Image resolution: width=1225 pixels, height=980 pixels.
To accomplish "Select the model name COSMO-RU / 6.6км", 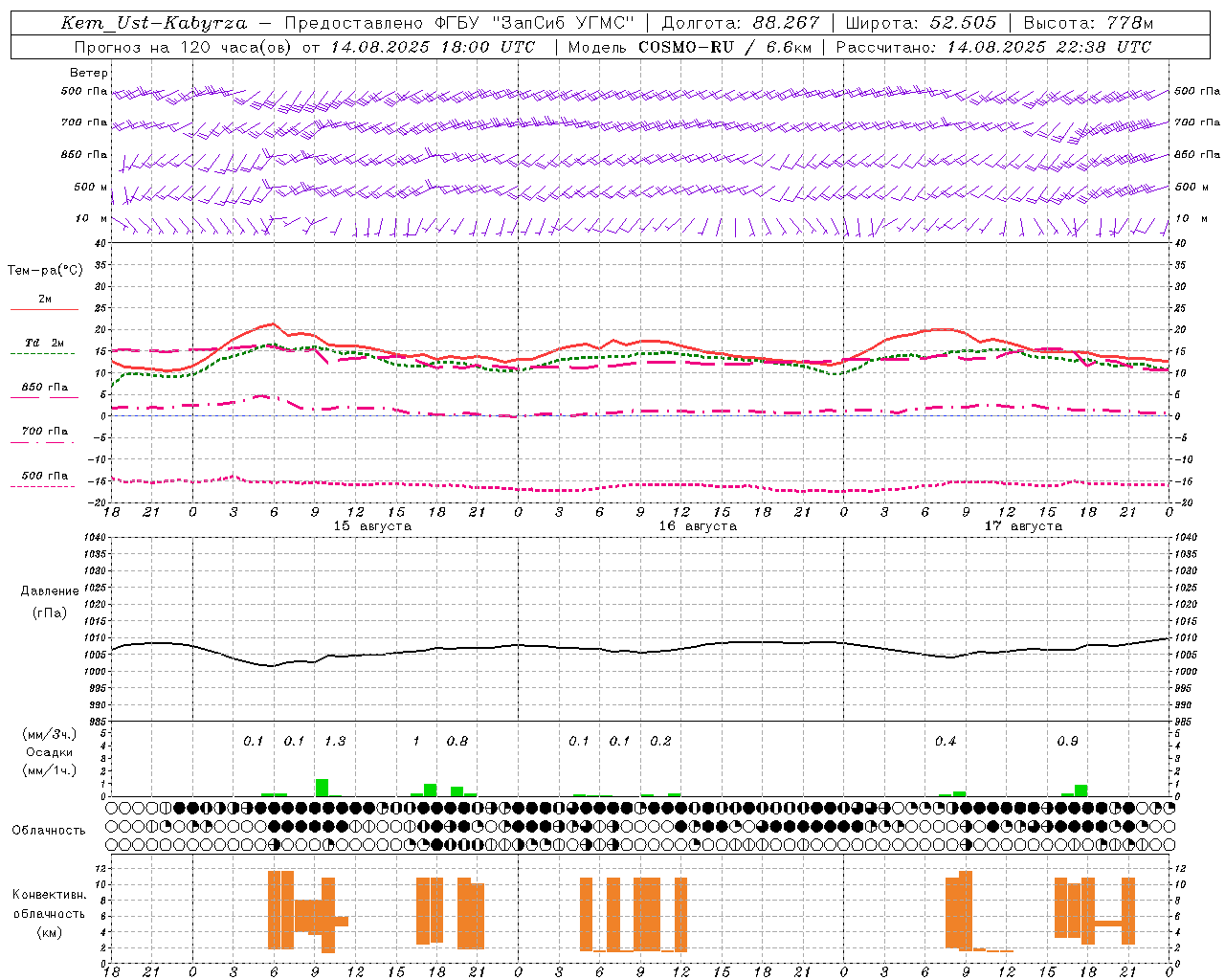I will click(724, 47).
